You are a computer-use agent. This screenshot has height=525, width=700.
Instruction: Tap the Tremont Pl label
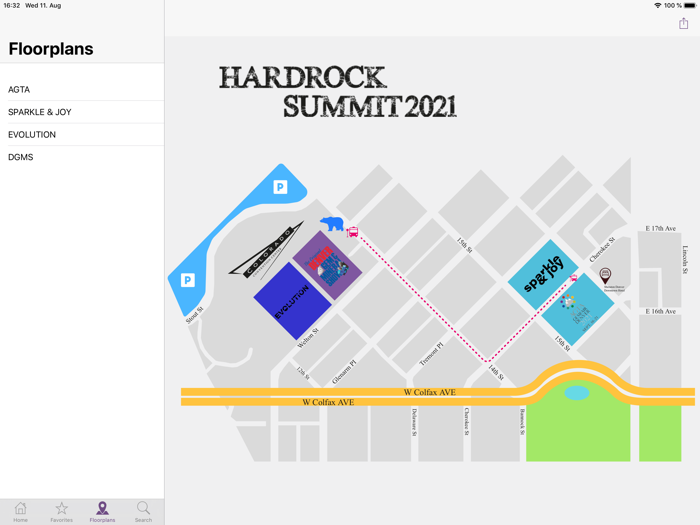(431, 354)
